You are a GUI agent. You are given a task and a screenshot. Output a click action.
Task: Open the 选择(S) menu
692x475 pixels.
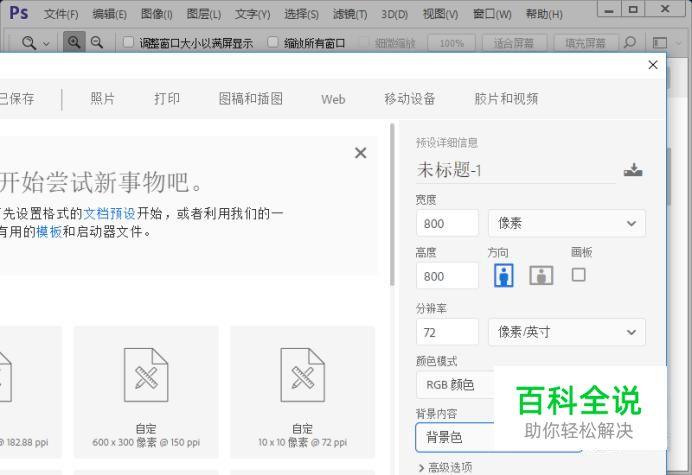[301, 14]
